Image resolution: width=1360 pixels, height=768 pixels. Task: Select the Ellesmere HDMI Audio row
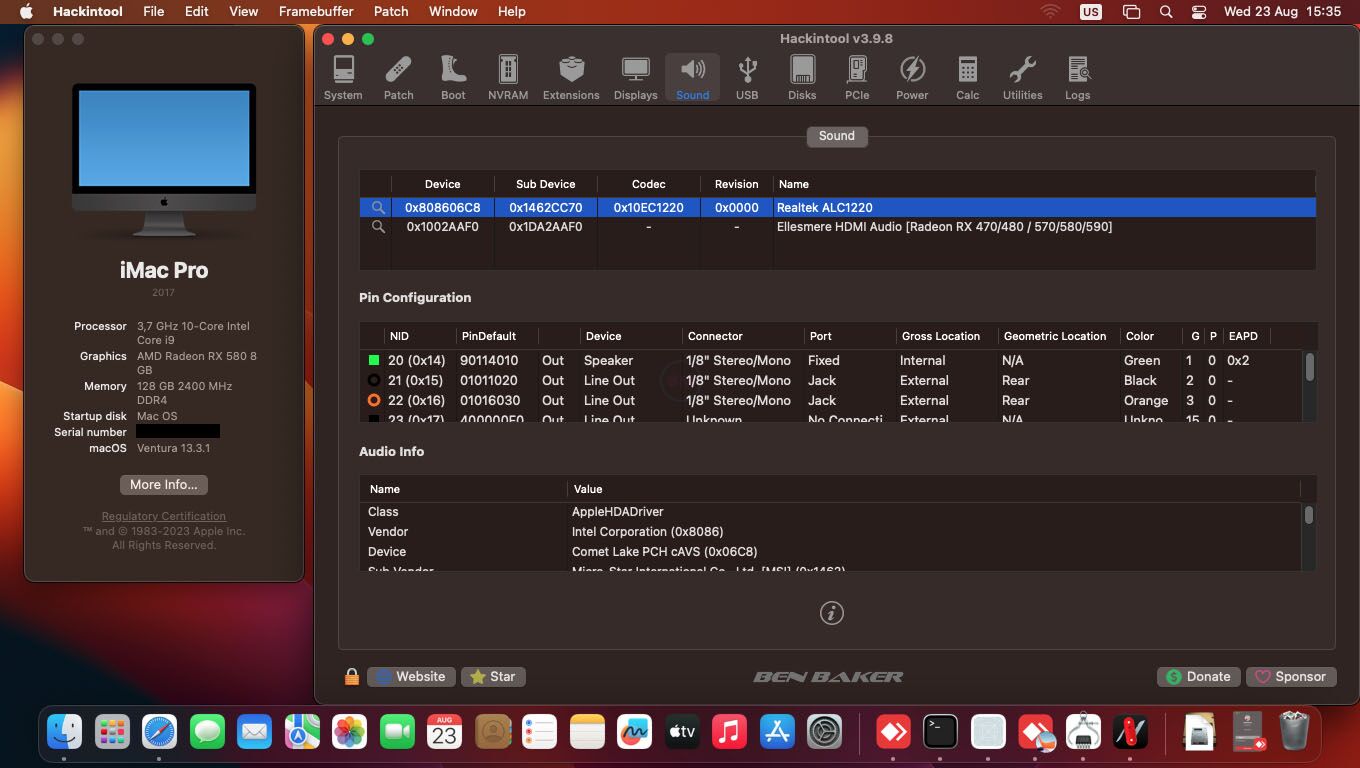[x=837, y=227]
